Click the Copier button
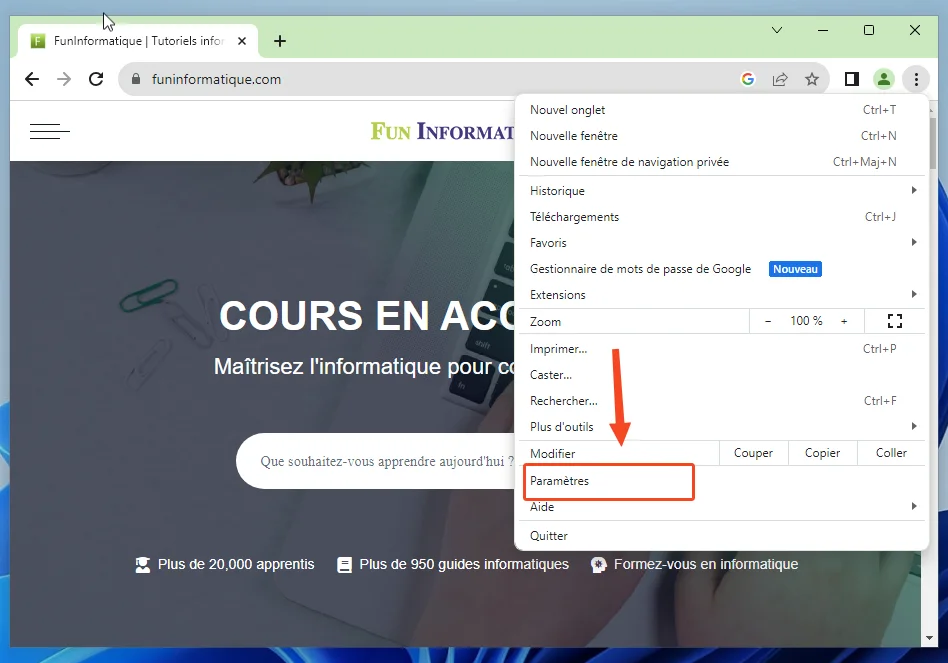Viewport: 948px width, 663px height. (822, 453)
